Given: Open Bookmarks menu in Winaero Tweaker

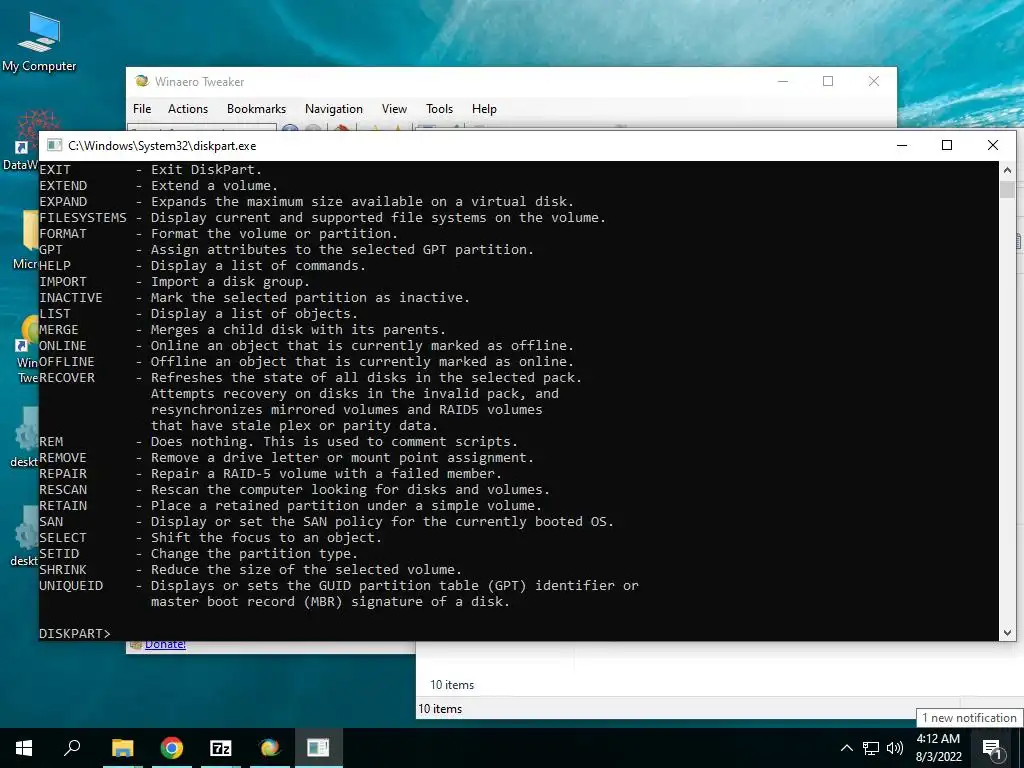Looking at the screenshot, I should point(256,109).
